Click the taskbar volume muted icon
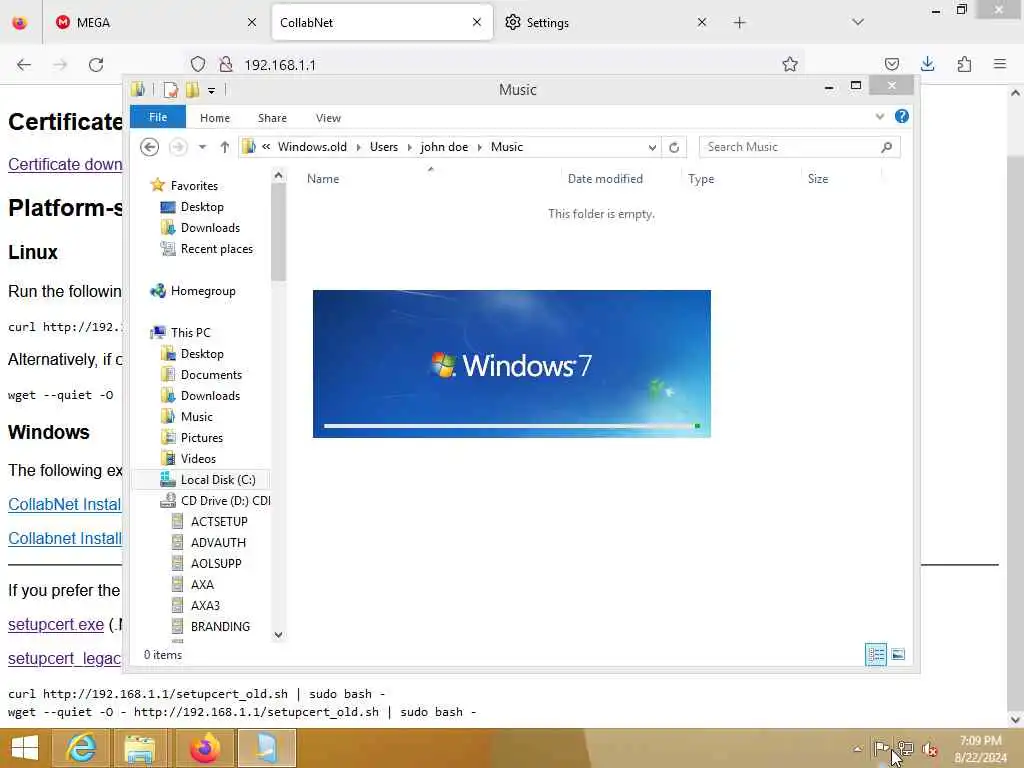 [x=929, y=748]
